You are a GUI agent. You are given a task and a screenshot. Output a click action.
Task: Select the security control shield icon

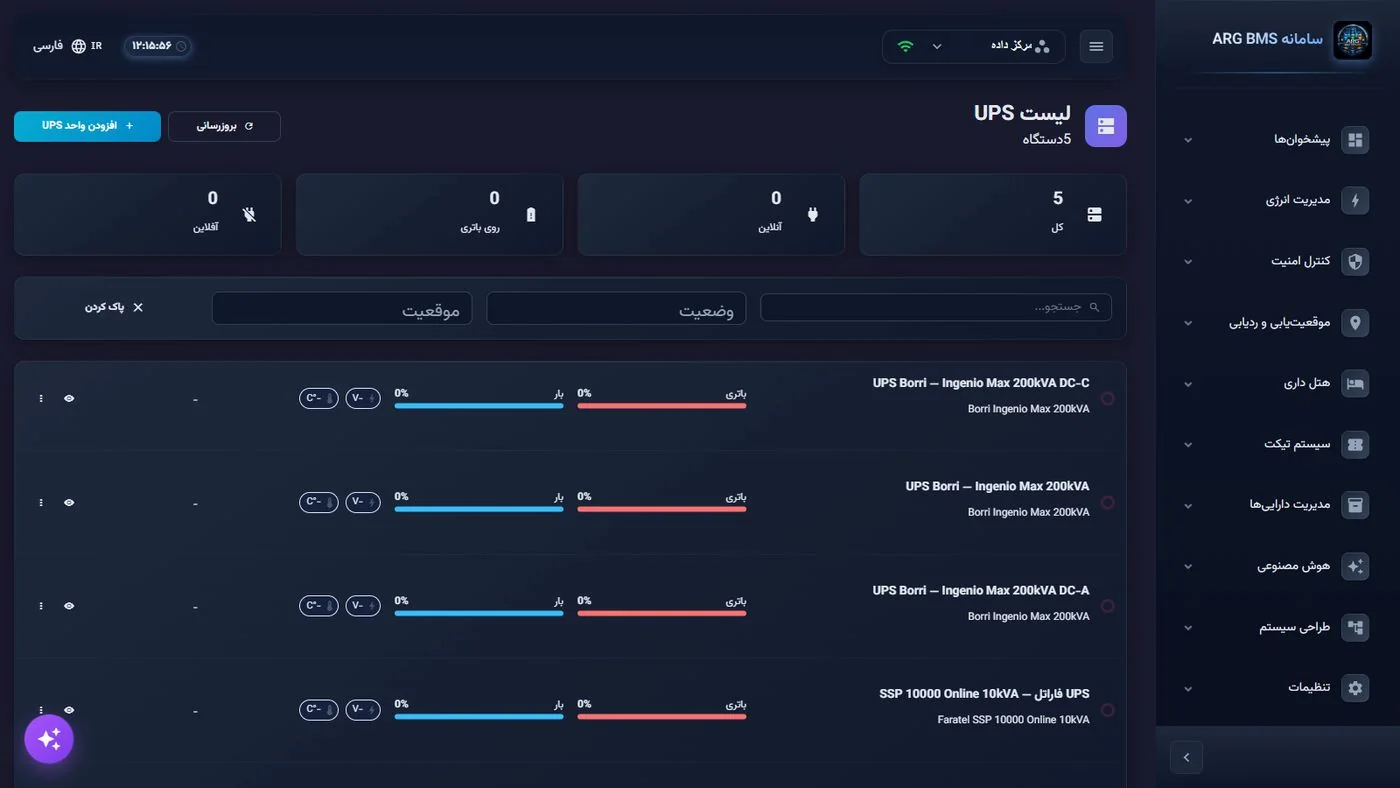pos(1355,262)
